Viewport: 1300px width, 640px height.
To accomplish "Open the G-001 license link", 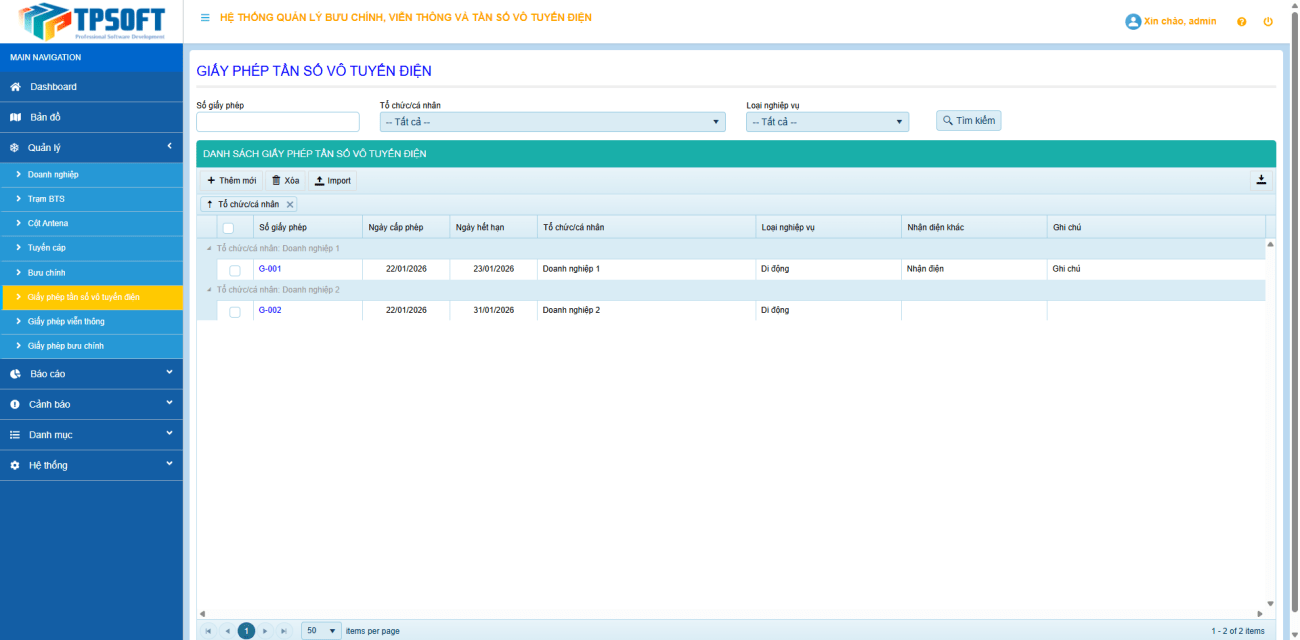I will [x=270, y=269].
